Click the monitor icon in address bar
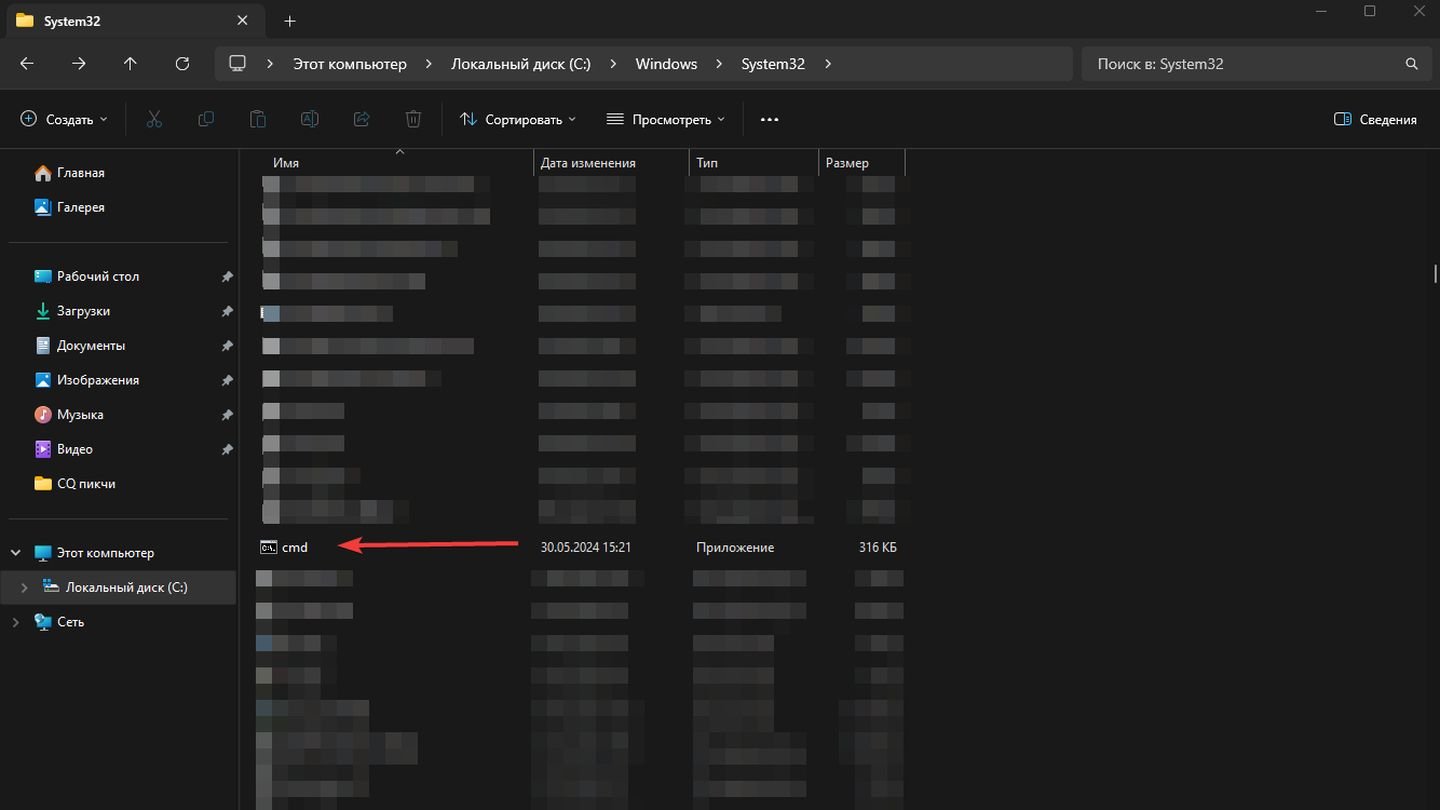This screenshot has height=810, width=1440. (x=237, y=63)
